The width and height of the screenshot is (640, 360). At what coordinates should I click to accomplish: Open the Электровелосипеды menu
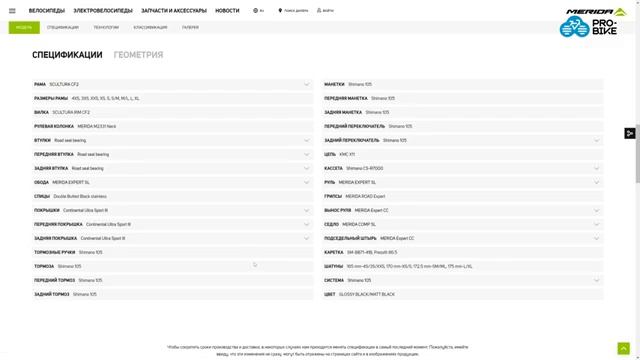103,11
